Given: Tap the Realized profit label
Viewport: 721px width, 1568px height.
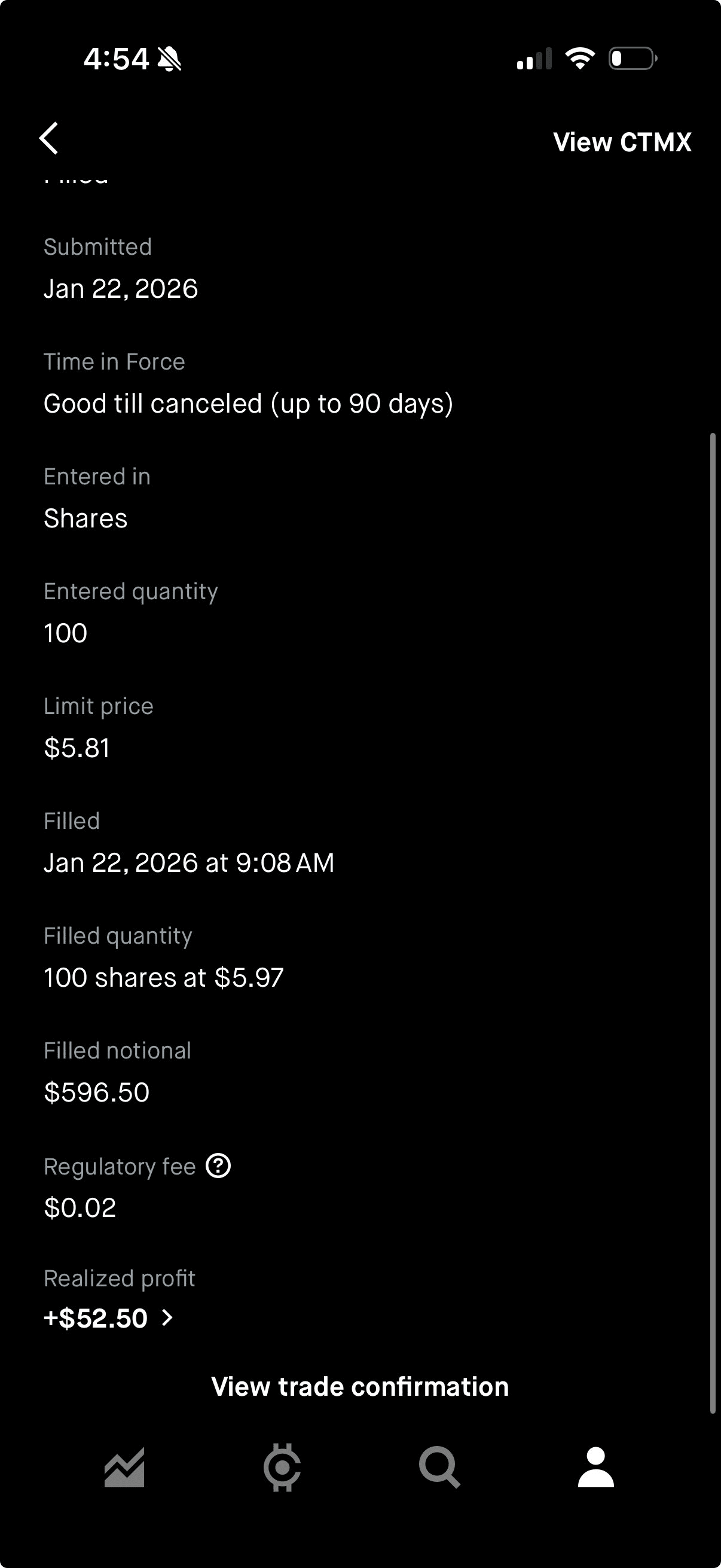Looking at the screenshot, I should [119, 1277].
